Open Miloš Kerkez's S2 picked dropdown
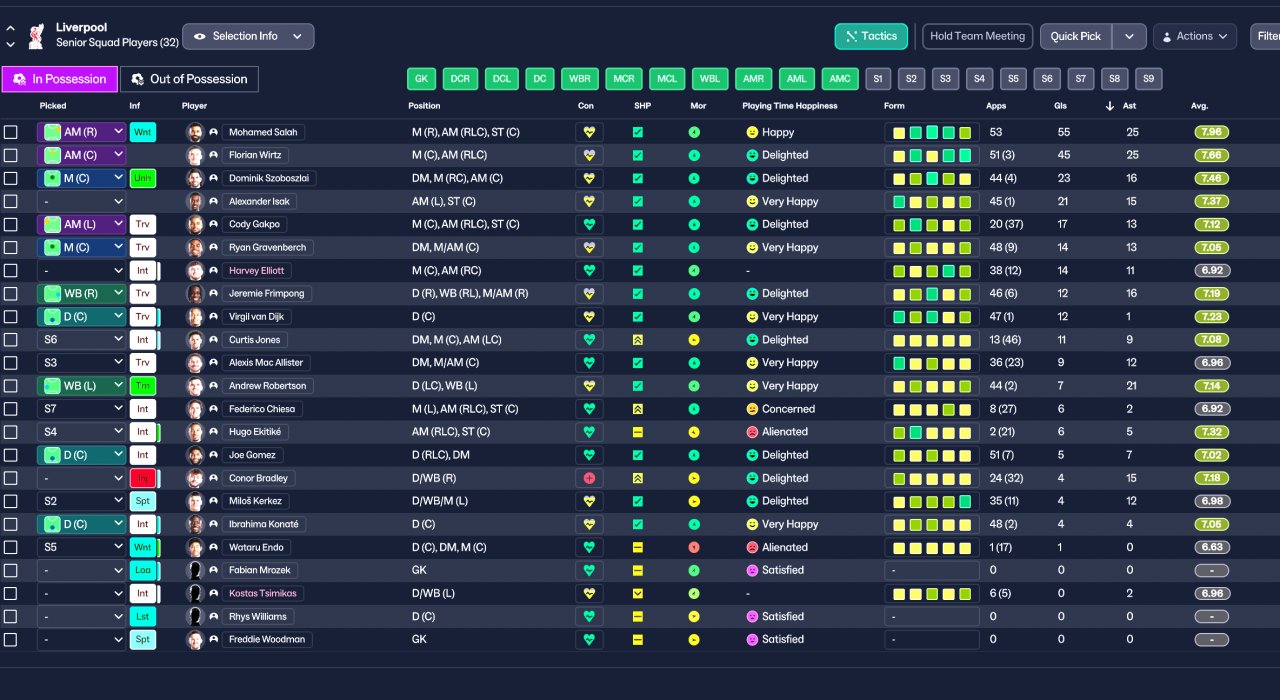This screenshot has height=700, width=1280. click(82, 501)
